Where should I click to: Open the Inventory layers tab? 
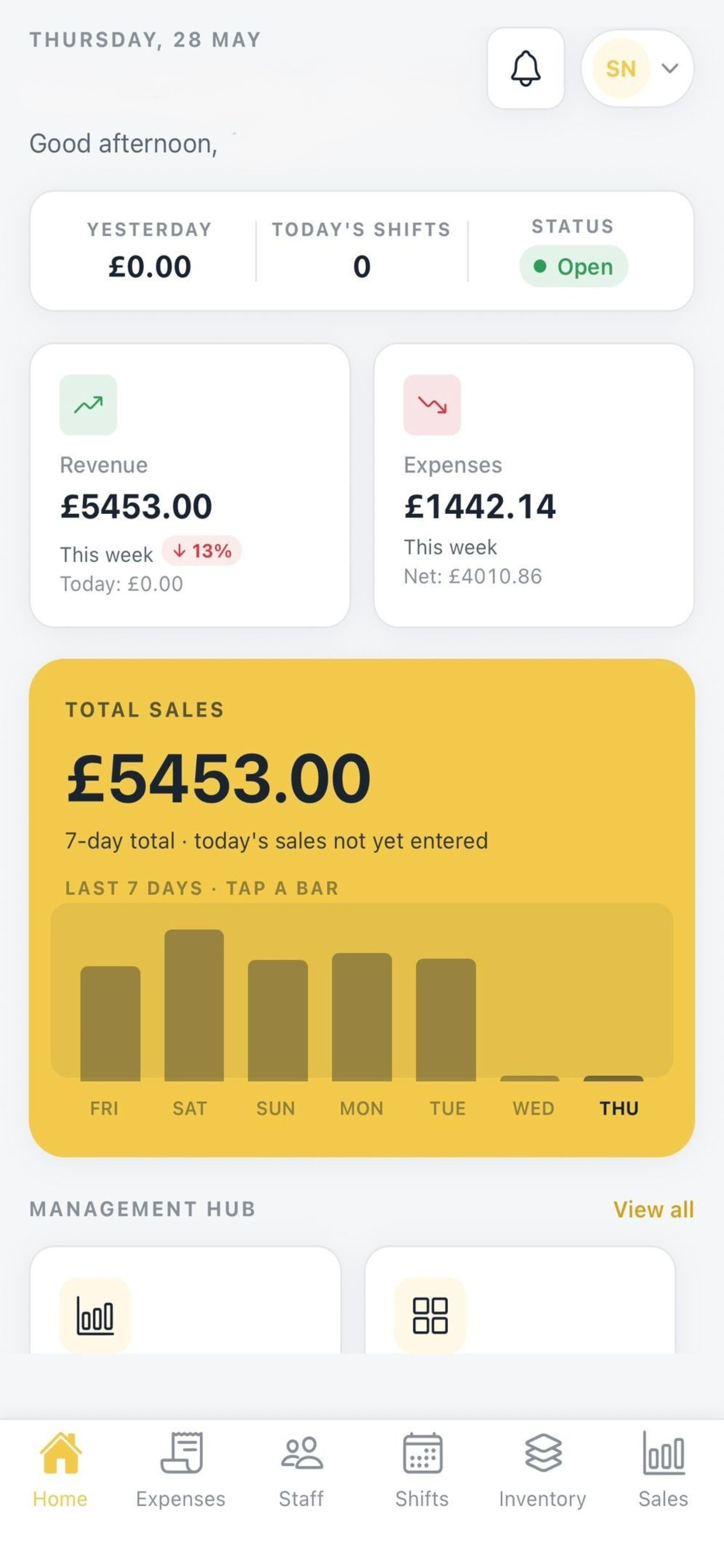(x=543, y=1469)
